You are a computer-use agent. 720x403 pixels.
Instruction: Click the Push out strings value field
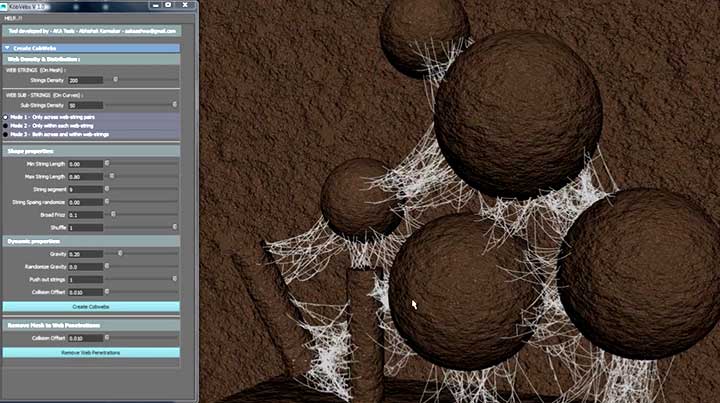pos(85,279)
